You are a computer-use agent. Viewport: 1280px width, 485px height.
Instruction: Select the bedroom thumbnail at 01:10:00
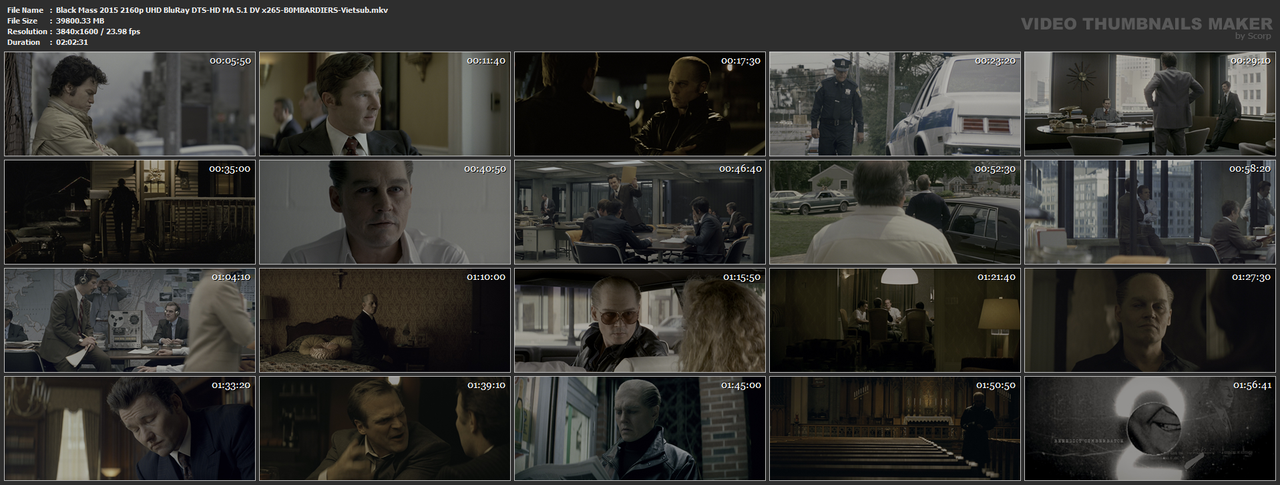pyautogui.click(x=385, y=320)
